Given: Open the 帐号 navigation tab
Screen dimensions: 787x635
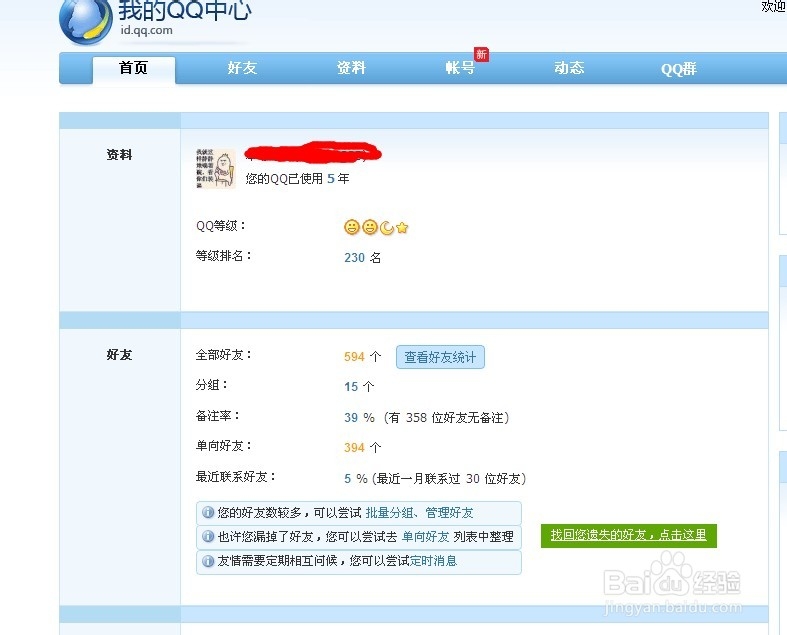Looking at the screenshot, I should [460, 68].
